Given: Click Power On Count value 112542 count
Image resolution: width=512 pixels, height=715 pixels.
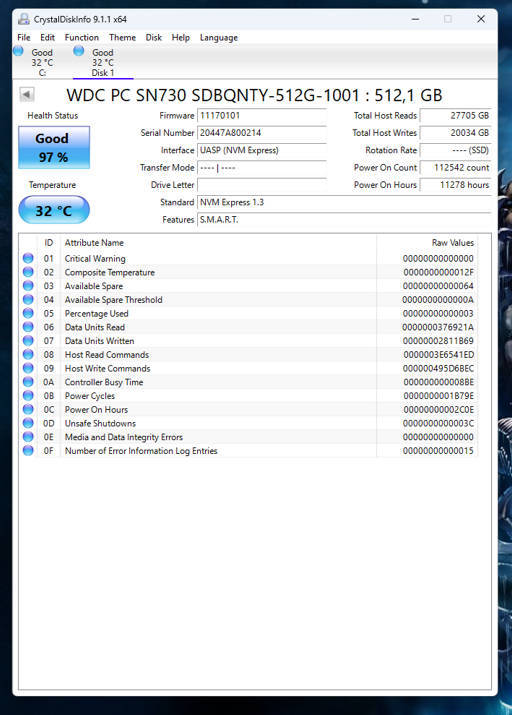Looking at the screenshot, I should (x=455, y=168).
